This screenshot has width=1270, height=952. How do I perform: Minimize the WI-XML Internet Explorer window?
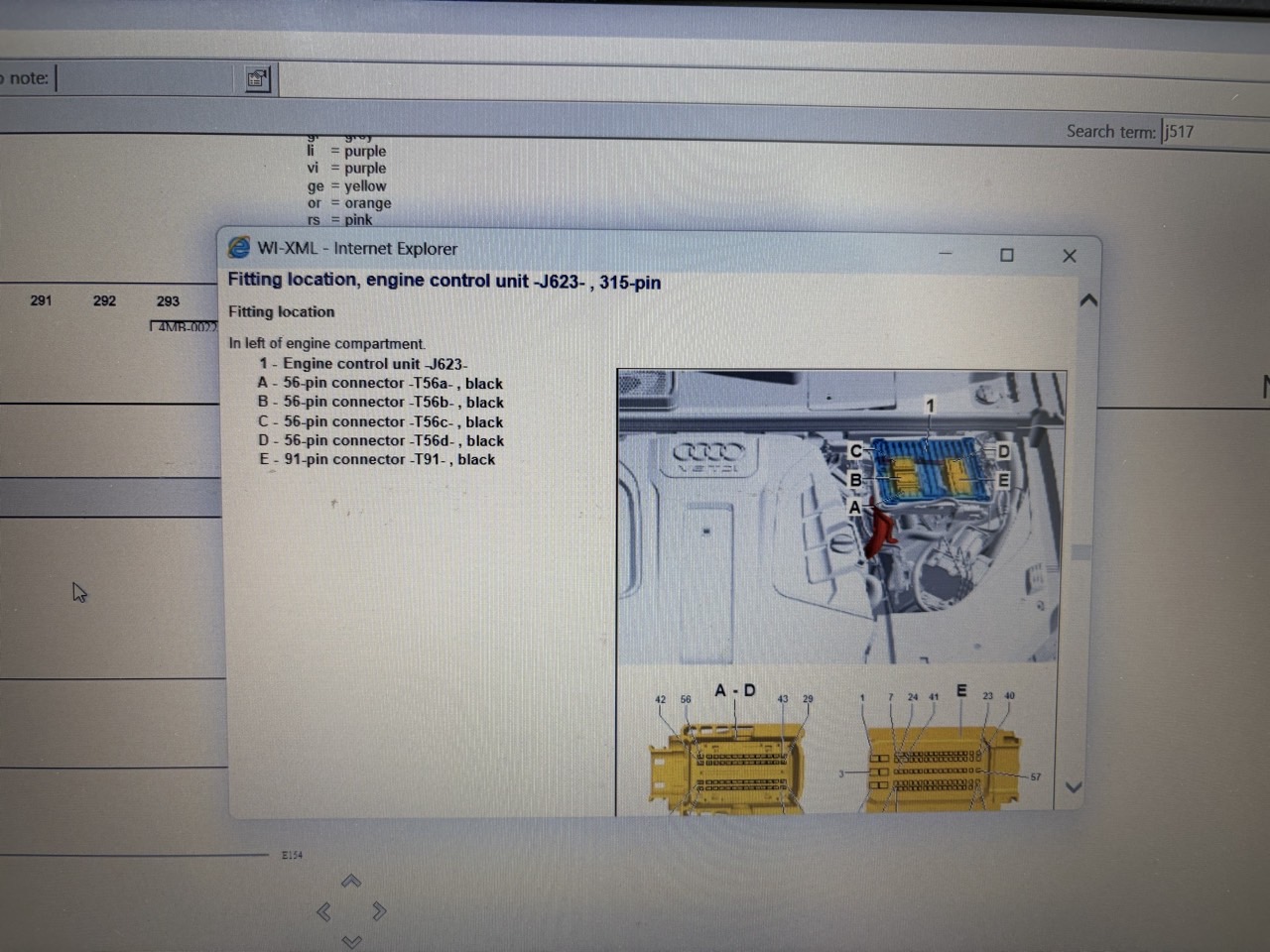coord(946,254)
